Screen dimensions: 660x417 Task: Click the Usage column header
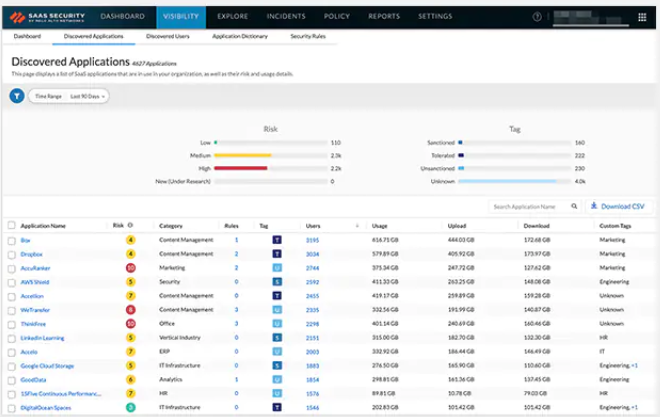(x=379, y=226)
